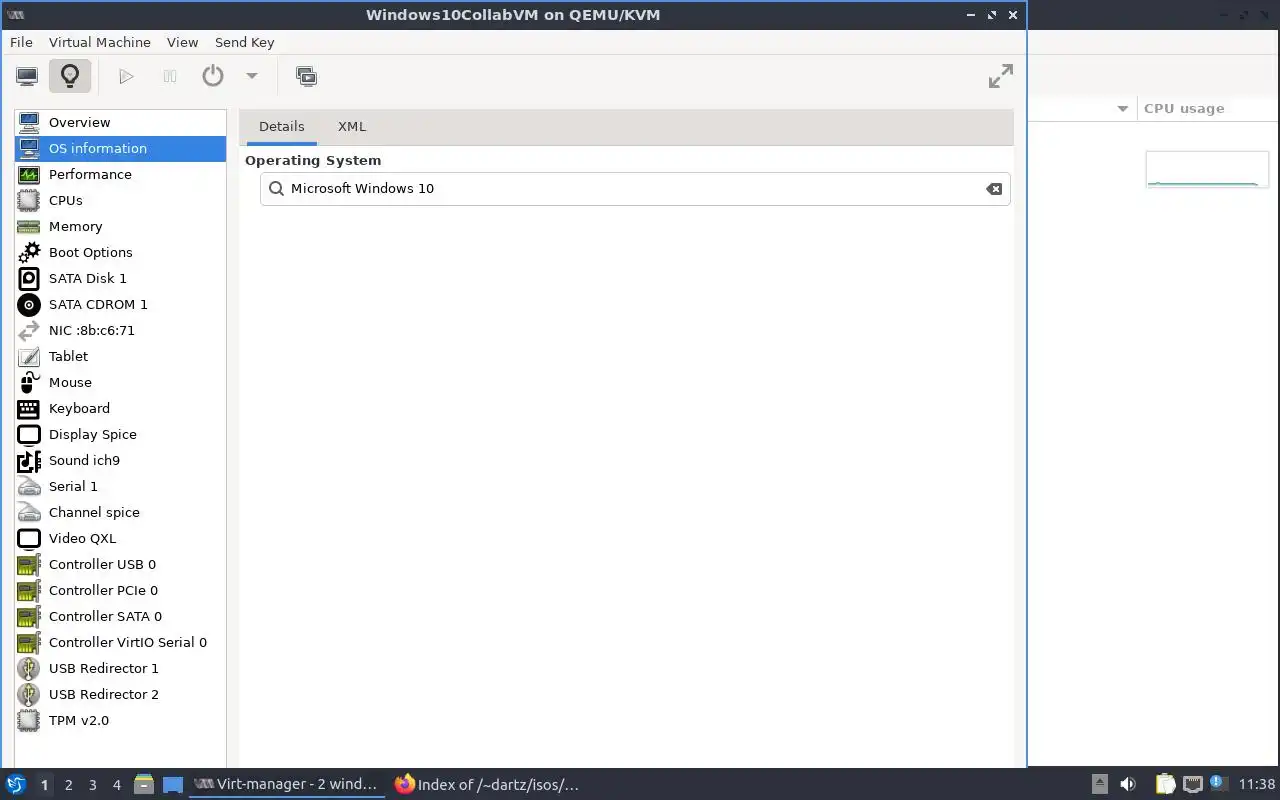Select SATA CDROM 1 device

click(x=120, y=304)
